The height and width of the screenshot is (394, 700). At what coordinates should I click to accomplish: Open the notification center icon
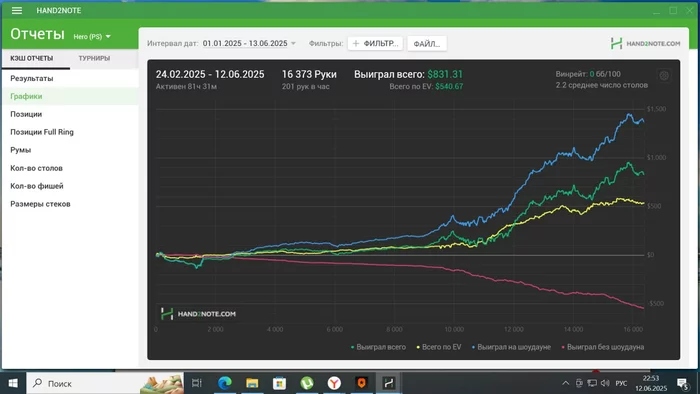click(x=683, y=383)
